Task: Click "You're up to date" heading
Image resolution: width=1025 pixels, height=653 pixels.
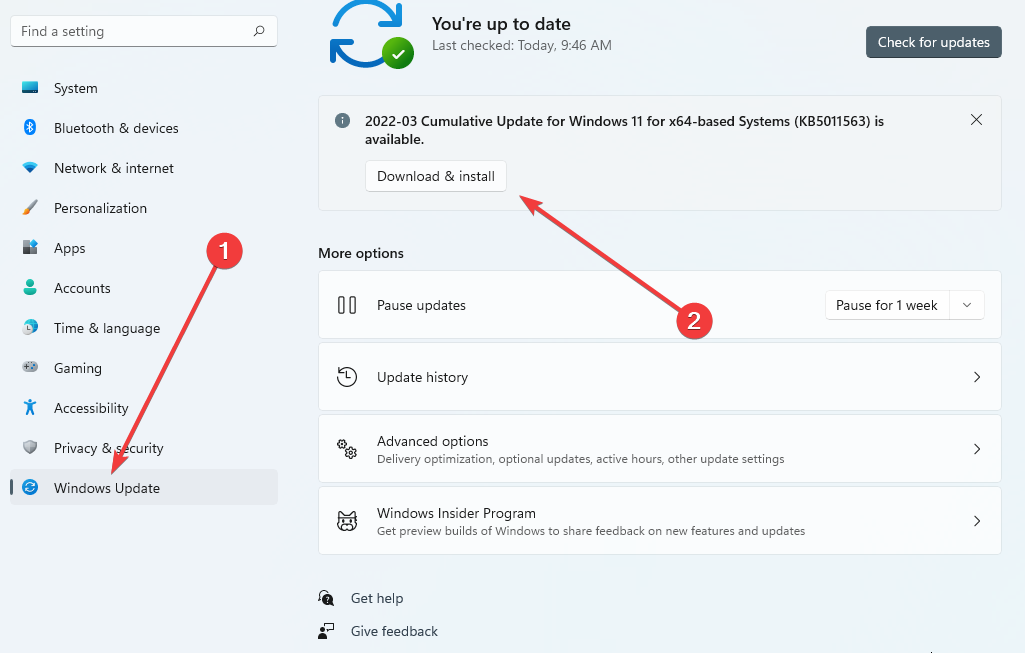Action: (x=501, y=24)
